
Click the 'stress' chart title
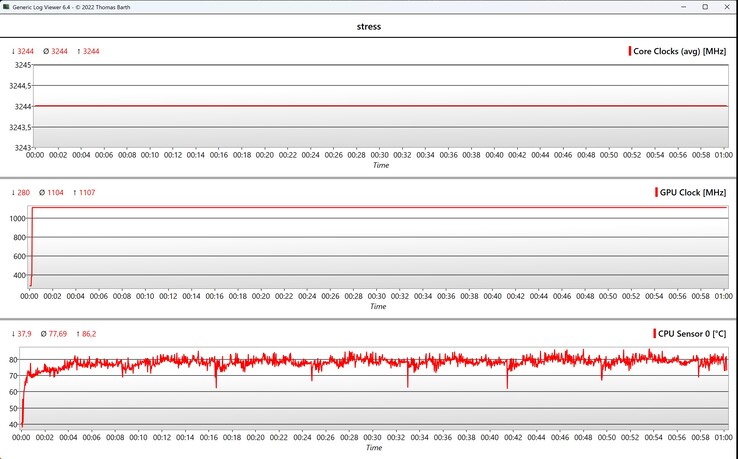pyautogui.click(x=369, y=27)
